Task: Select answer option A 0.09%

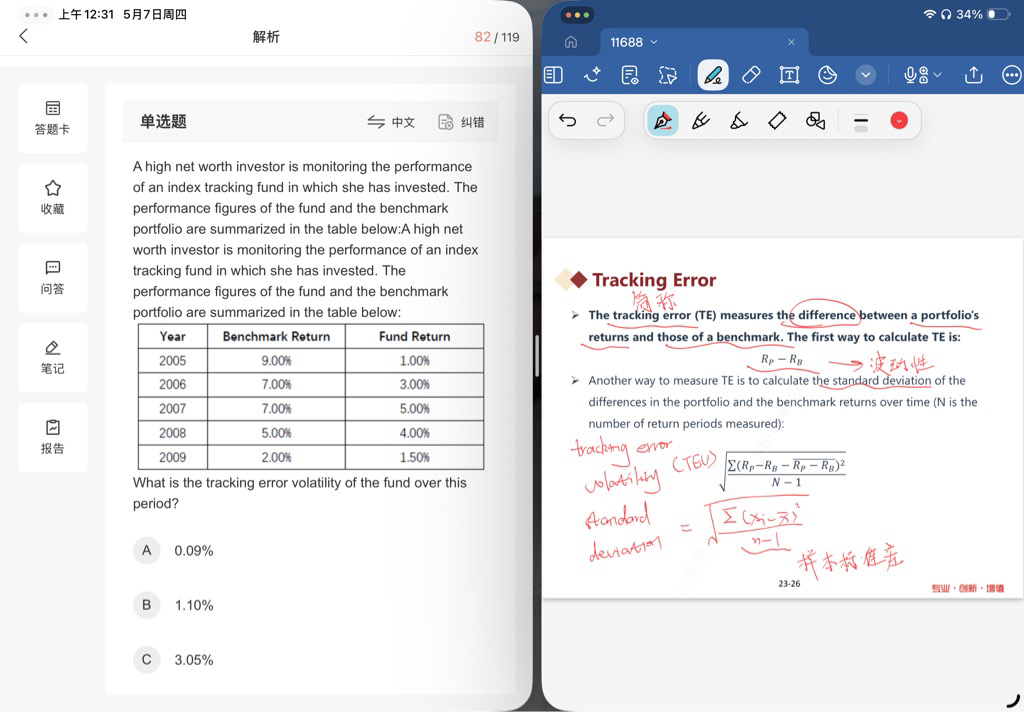Action: coord(174,551)
